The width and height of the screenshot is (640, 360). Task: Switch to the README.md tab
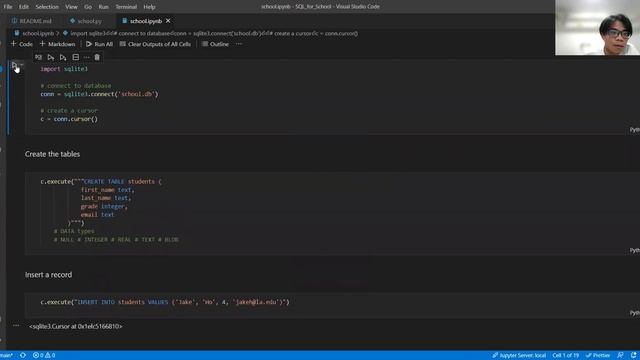32,21
